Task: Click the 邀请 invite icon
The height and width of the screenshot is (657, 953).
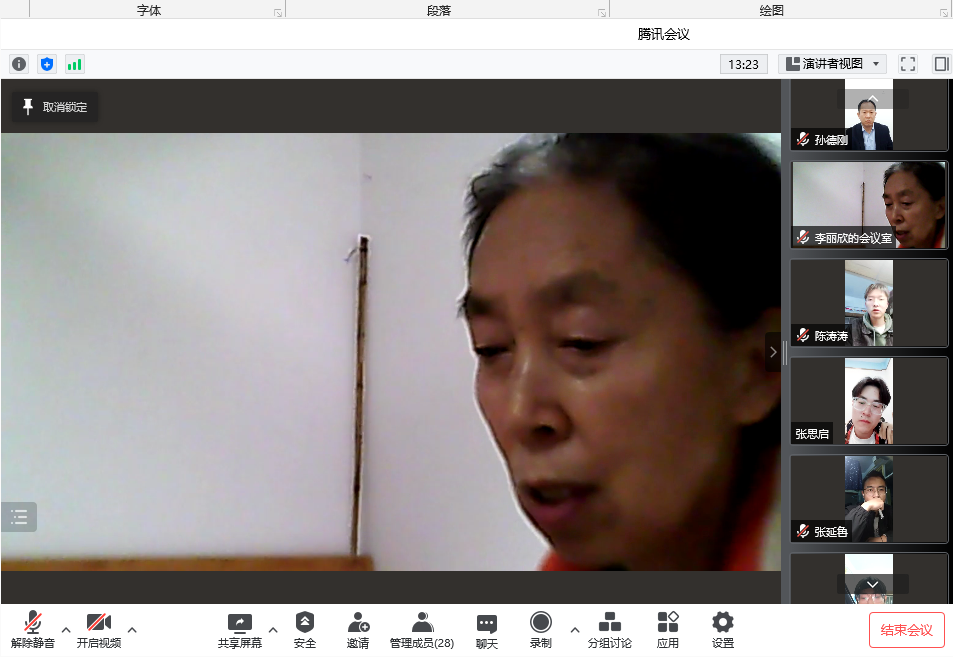Action: 358,630
